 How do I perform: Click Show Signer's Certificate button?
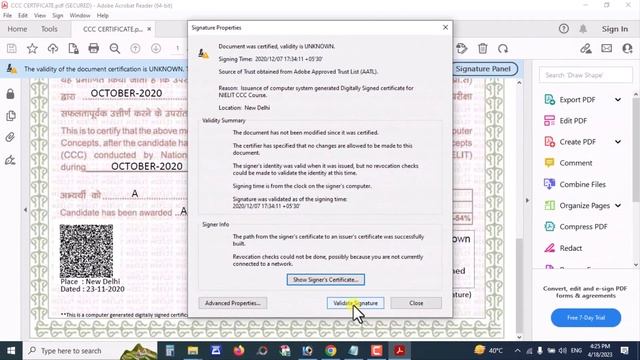coord(326,280)
